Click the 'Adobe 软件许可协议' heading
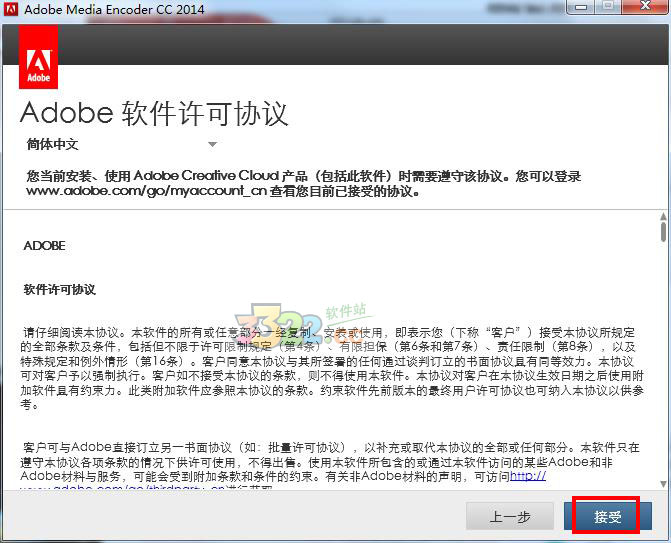Image resolution: width=671 pixels, height=543 pixels. click(x=154, y=114)
